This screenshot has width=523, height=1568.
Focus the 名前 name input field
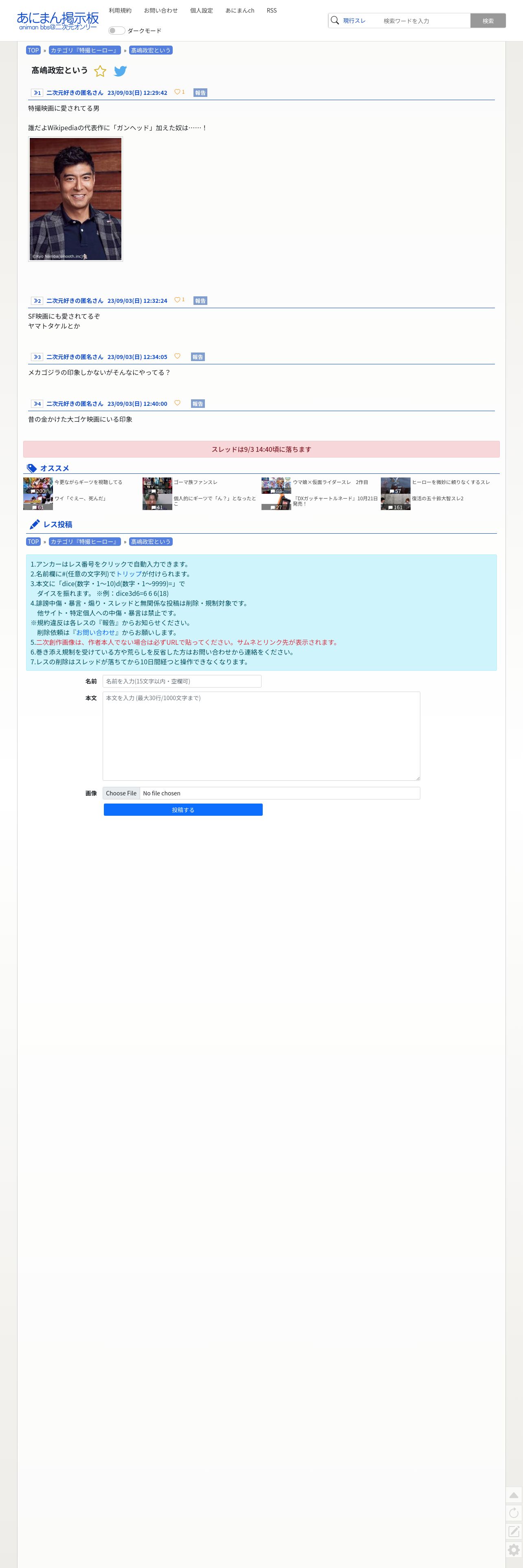(182, 681)
